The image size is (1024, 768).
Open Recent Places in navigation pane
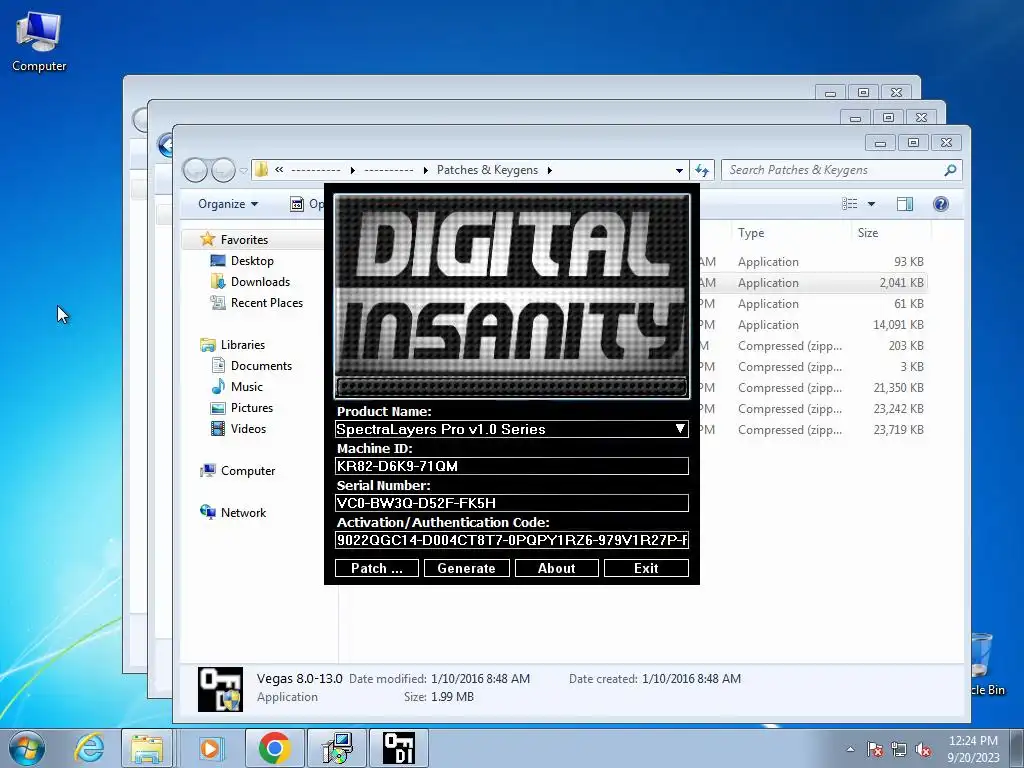(x=266, y=302)
